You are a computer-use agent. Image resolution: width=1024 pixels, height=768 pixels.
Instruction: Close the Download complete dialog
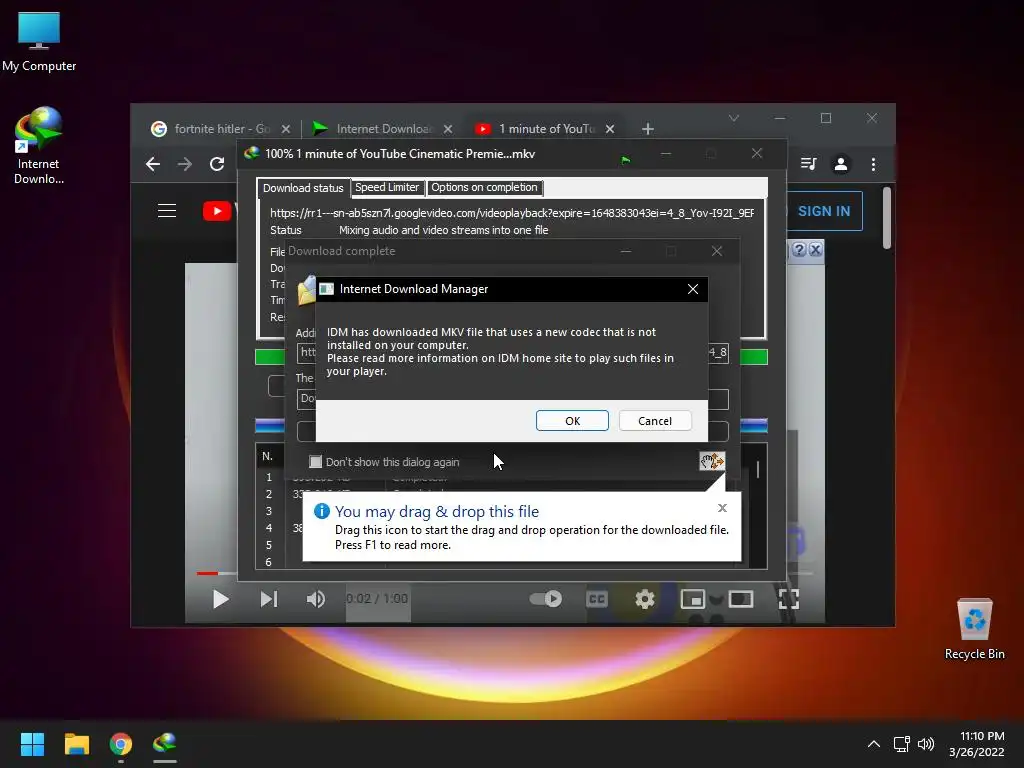click(717, 251)
